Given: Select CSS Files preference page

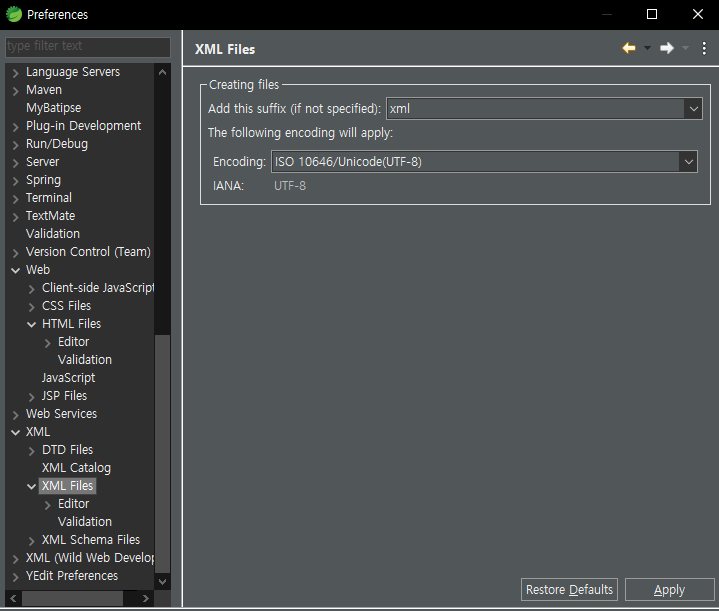Looking at the screenshot, I should pos(66,306).
